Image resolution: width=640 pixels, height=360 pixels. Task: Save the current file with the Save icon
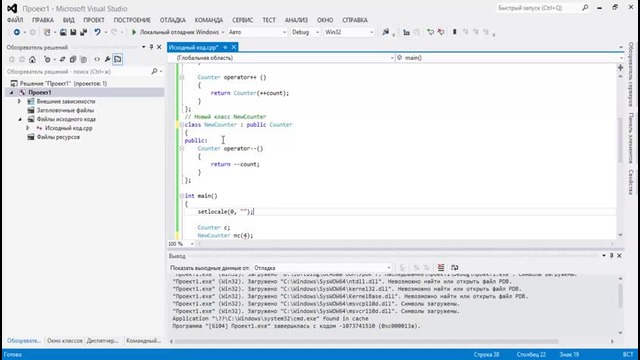[x=73, y=32]
